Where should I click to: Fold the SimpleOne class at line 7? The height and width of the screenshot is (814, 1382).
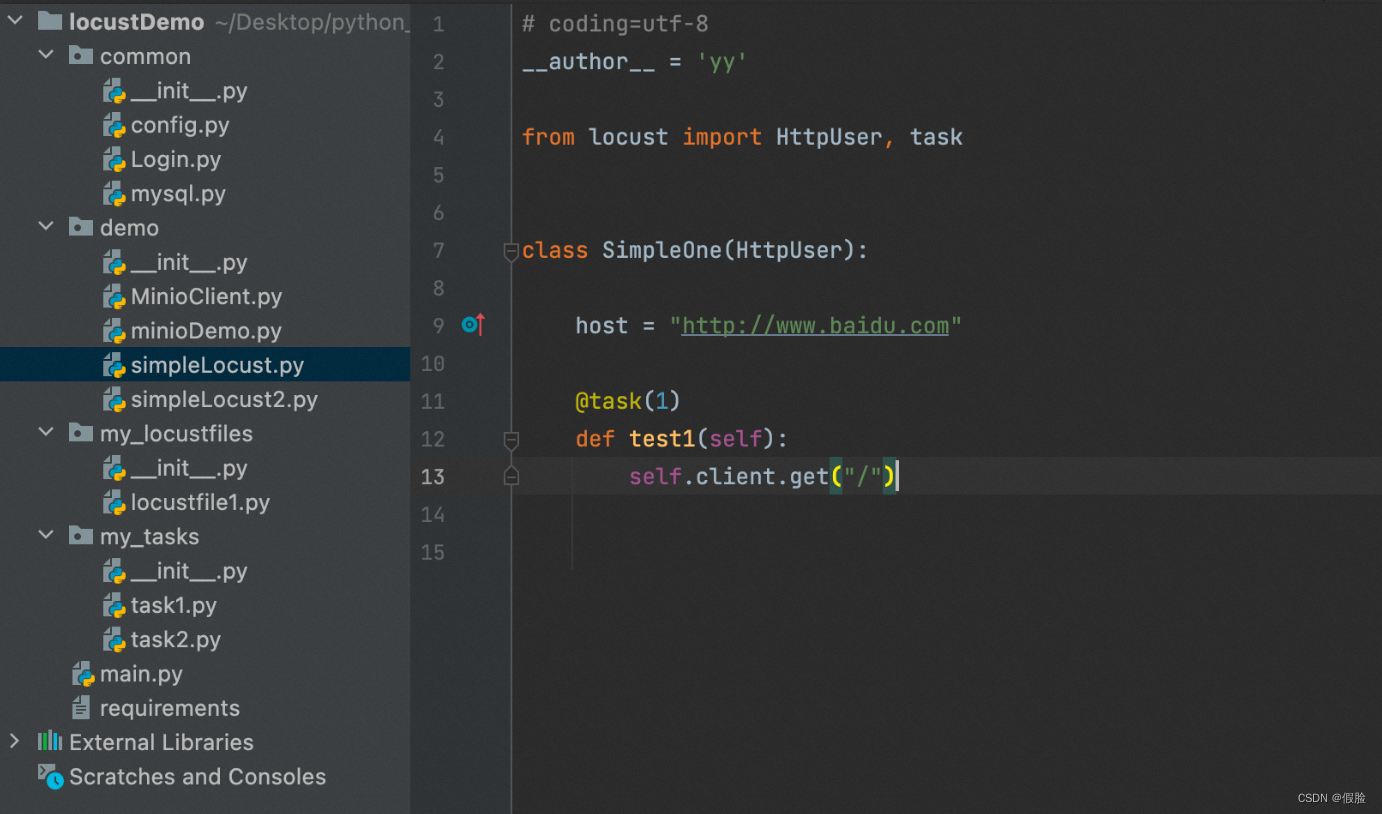(x=511, y=251)
